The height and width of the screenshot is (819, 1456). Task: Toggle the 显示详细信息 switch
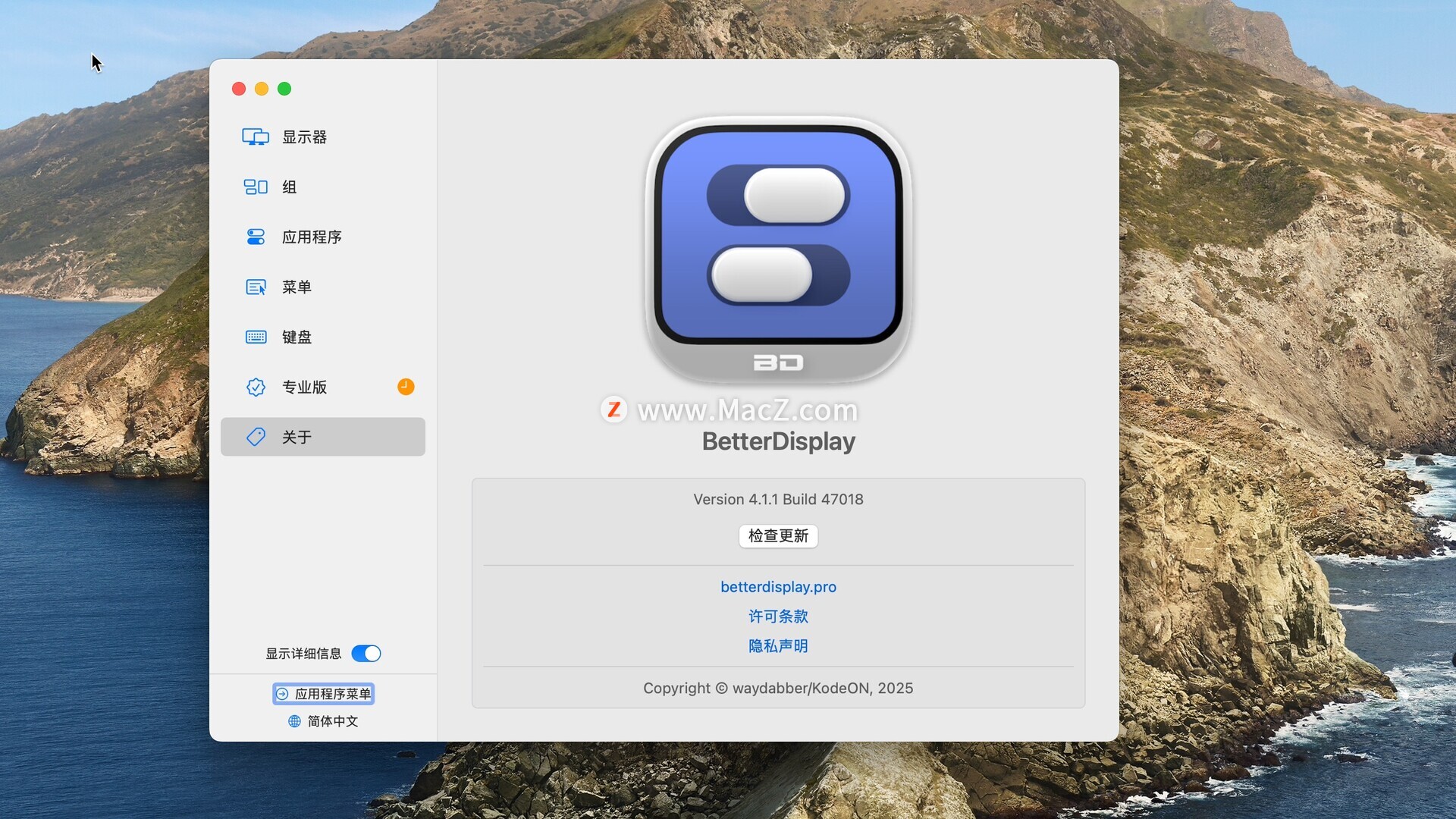click(x=366, y=654)
